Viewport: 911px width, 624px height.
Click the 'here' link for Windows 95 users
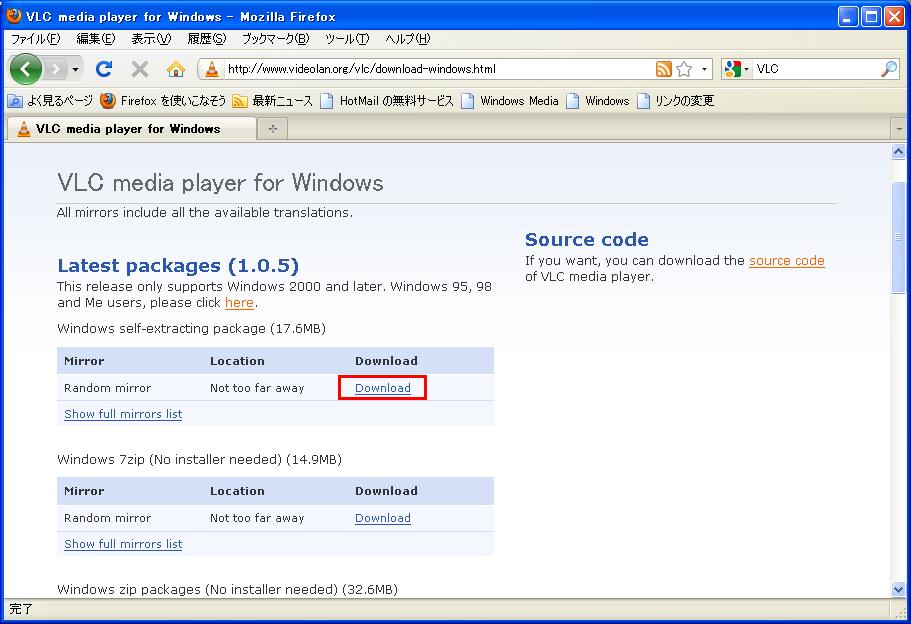239,303
